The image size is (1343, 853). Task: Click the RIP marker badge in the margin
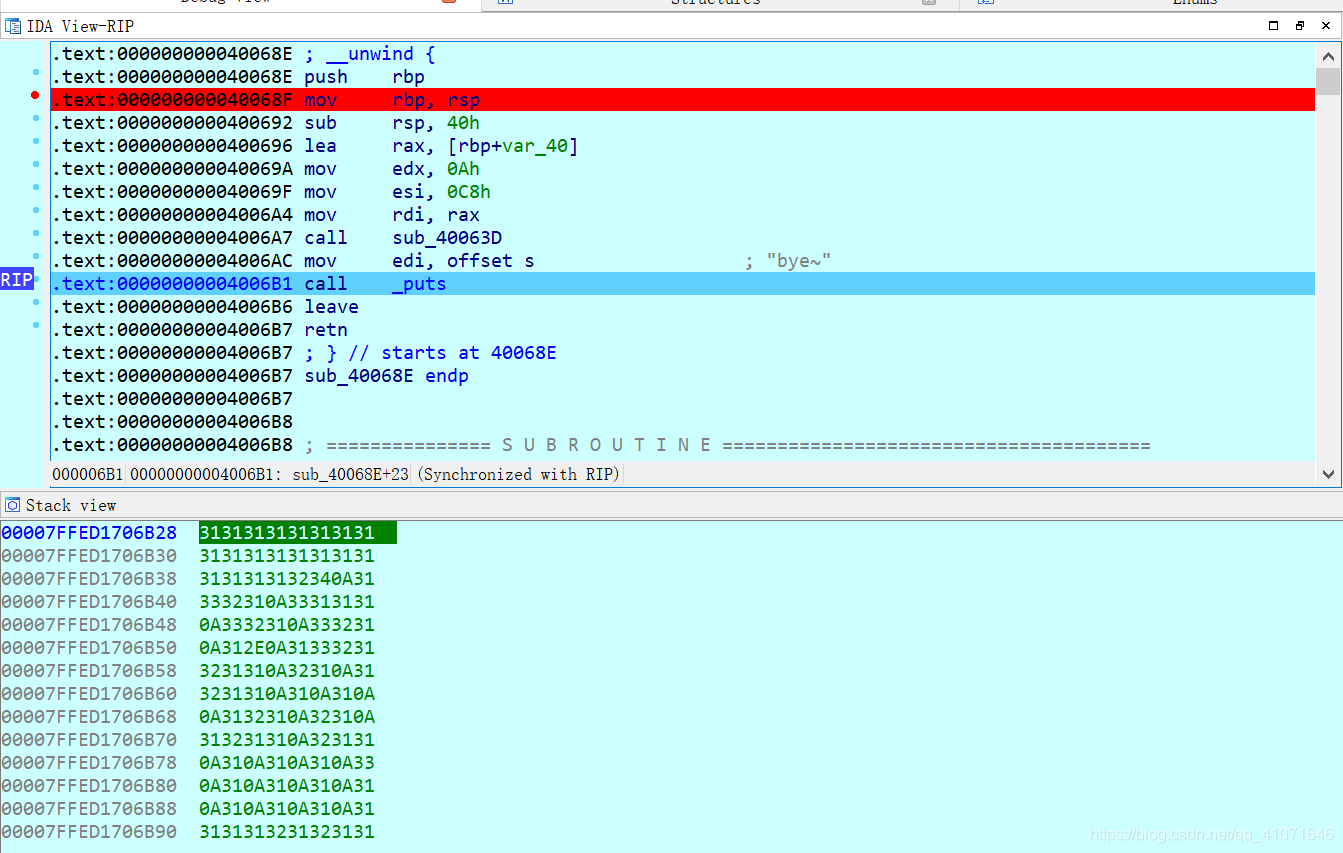click(x=17, y=278)
